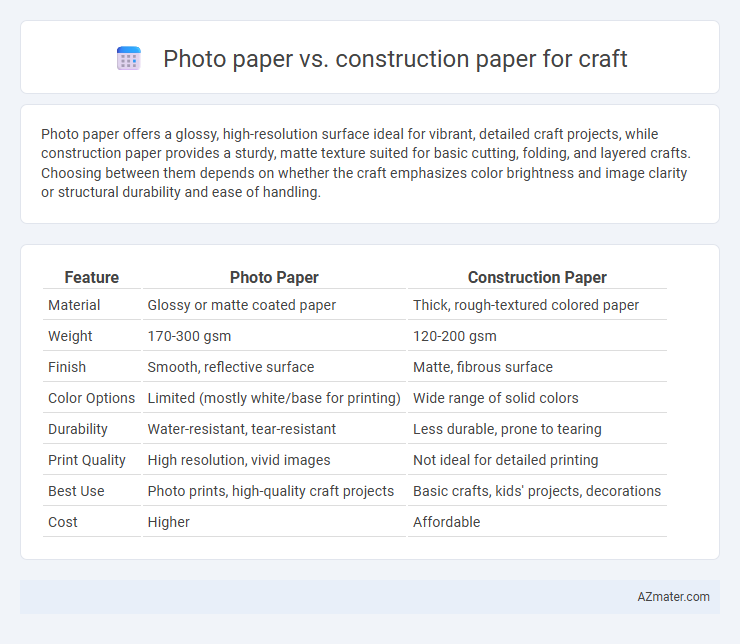The image size is (740, 644).
Task: Click the 'Cost' row label
Action: click(x=63, y=522)
